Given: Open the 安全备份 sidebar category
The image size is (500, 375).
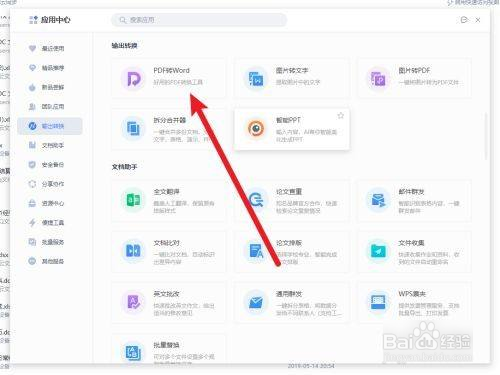Looking at the screenshot, I should [50, 165].
